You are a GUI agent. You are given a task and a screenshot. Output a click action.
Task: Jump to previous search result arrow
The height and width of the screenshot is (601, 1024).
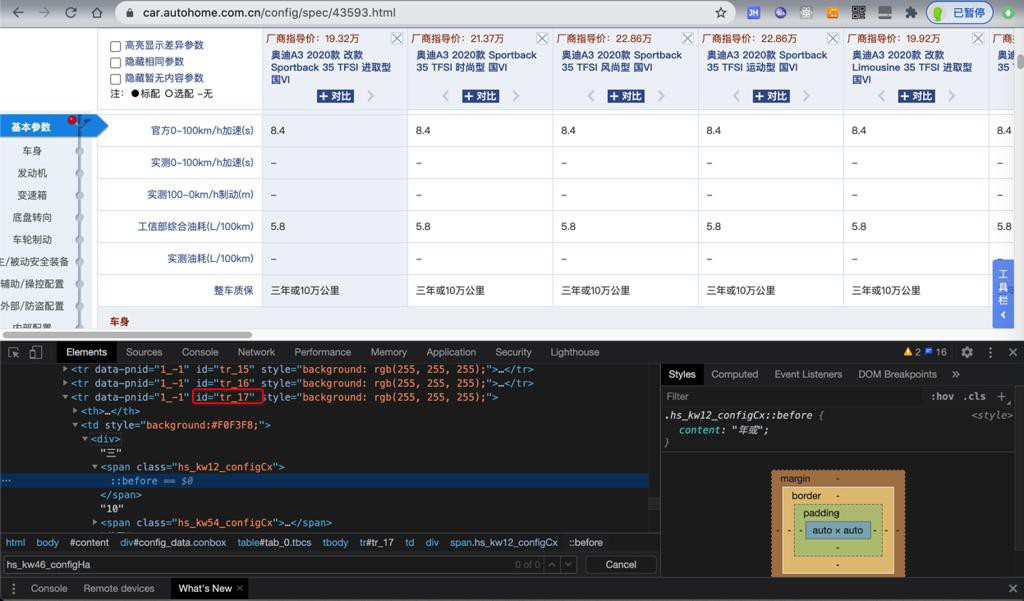pos(552,564)
